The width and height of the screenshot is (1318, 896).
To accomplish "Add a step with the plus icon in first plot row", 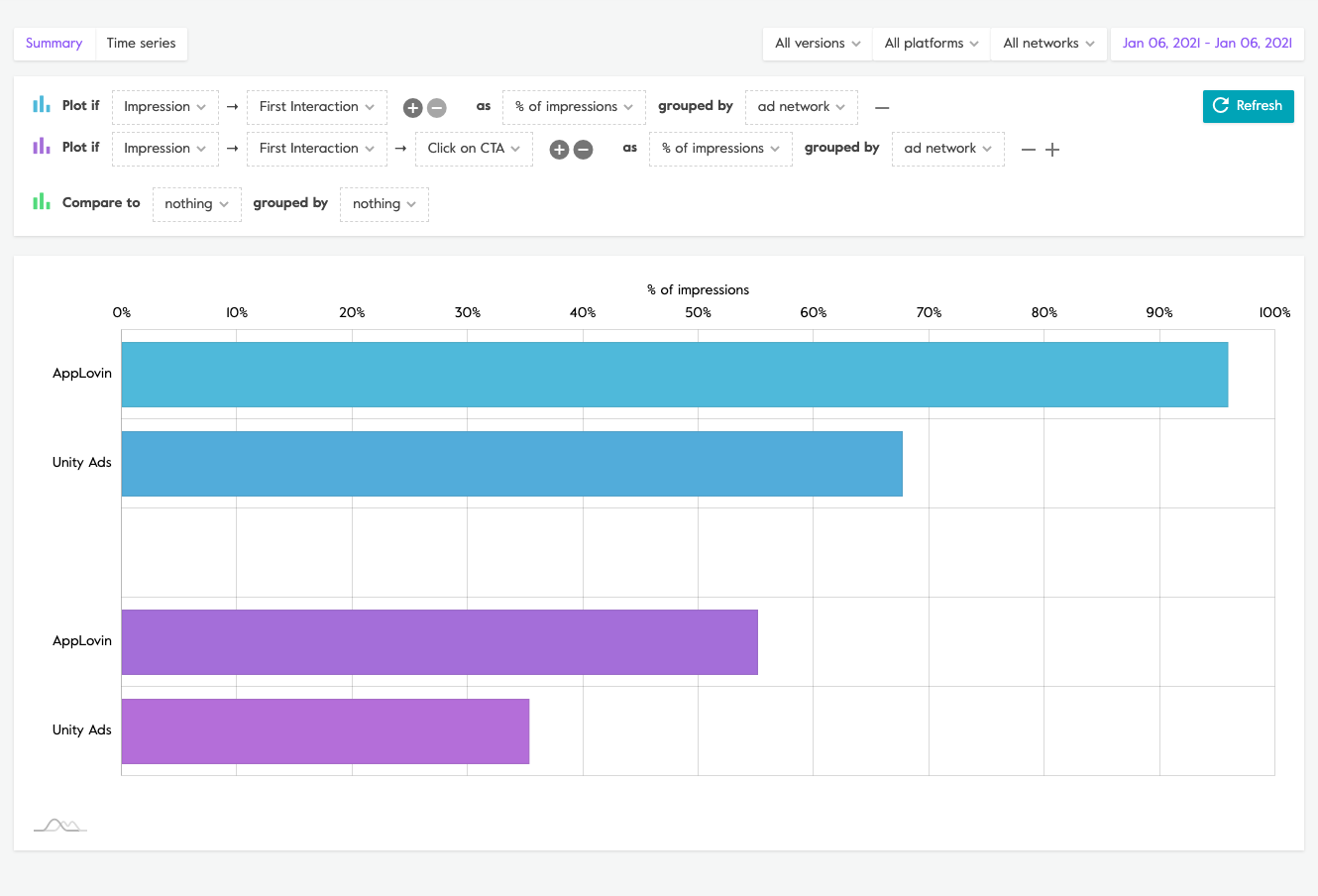I will [413, 108].
